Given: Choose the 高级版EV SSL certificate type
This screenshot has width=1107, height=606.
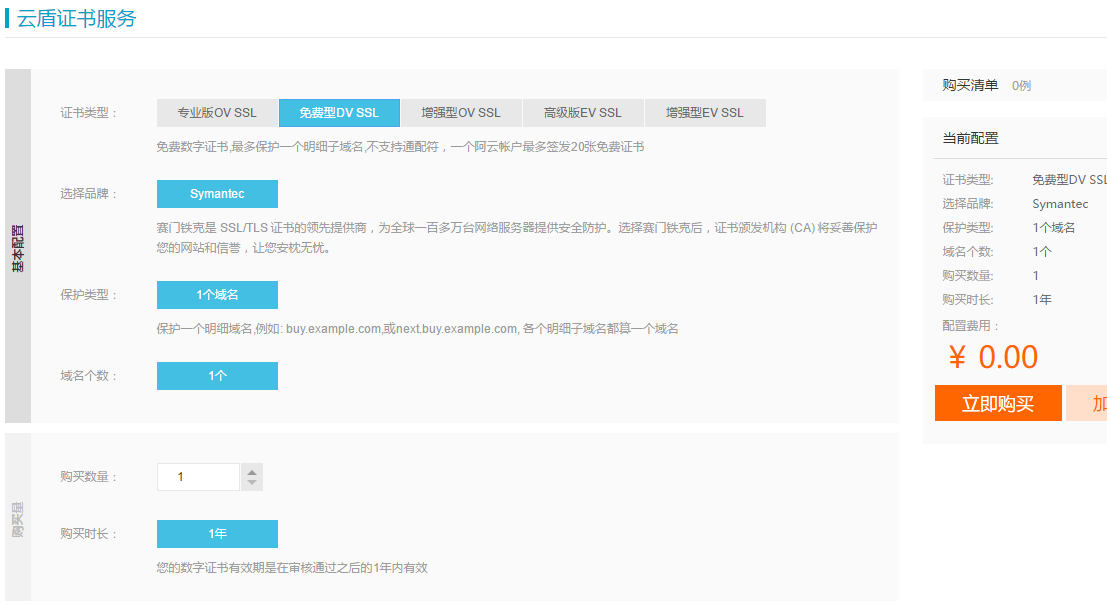Looking at the screenshot, I should pyautogui.click(x=583, y=113).
